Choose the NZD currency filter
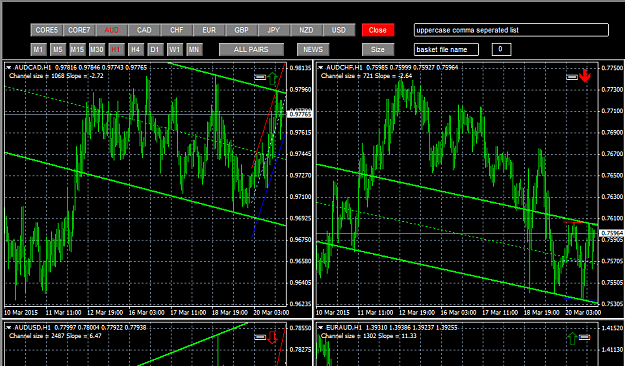 coord(307,30)
